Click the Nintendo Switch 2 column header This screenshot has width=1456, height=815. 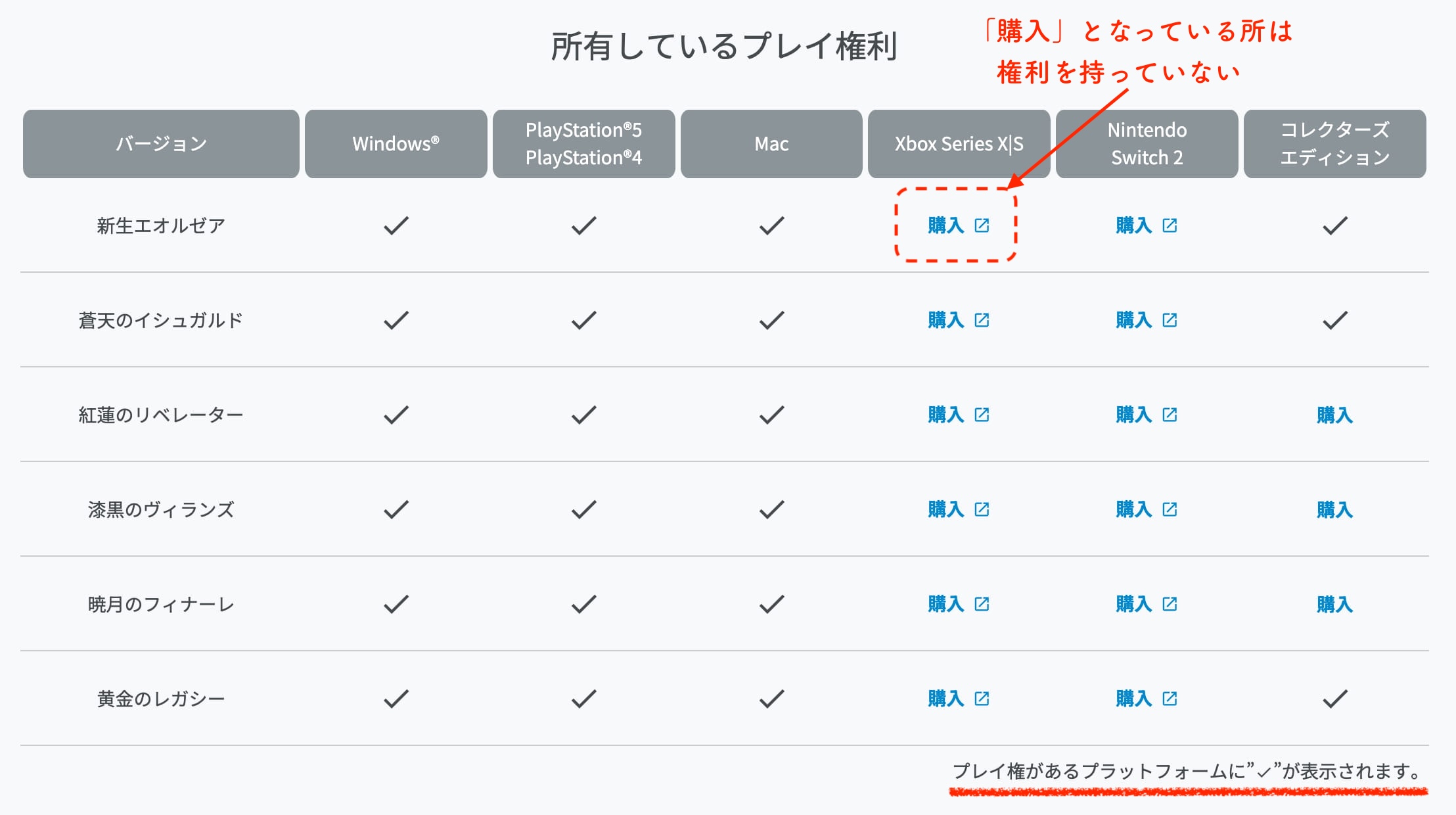click(x=1147, y=144)
